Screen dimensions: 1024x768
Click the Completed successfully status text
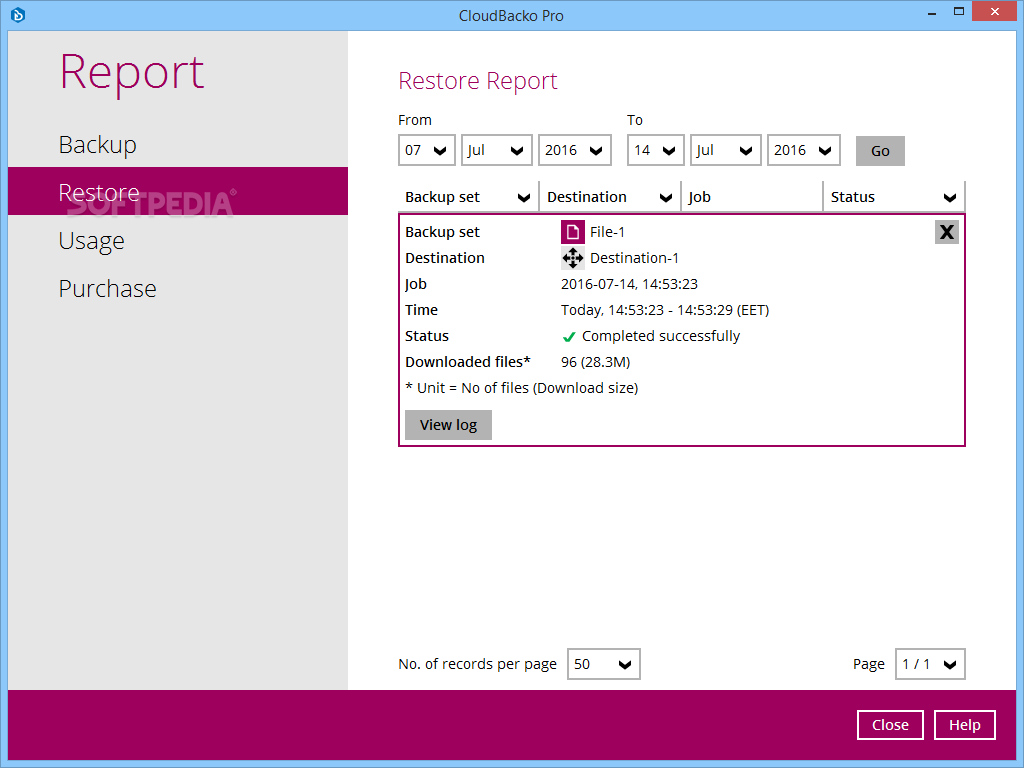(661, 336)
